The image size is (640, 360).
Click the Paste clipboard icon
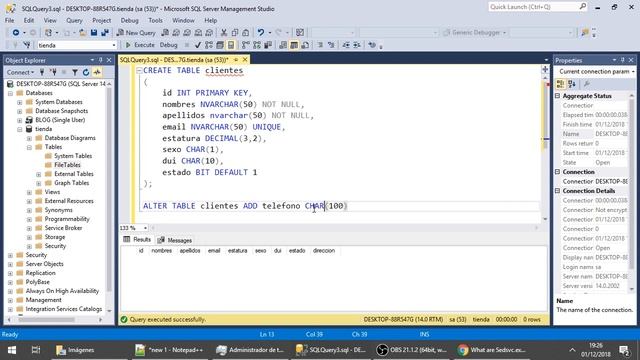[245, 33]
